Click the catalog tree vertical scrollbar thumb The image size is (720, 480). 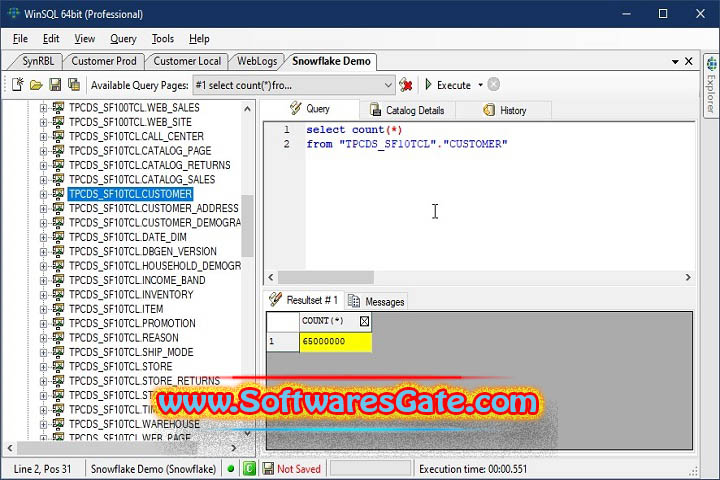(x=248, y=226)
